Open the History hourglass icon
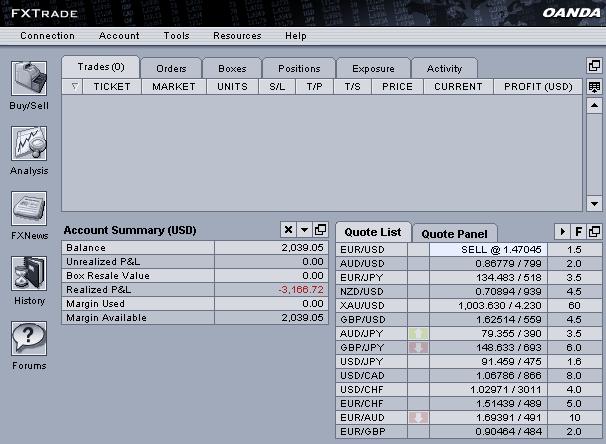Viewport: 606px width, 444px height. pyautogui.click(x=29, y=273)
